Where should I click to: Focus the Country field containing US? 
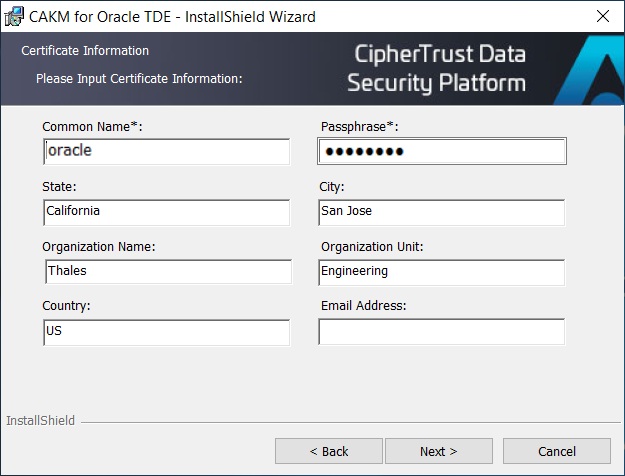click(x=167, y=332)
